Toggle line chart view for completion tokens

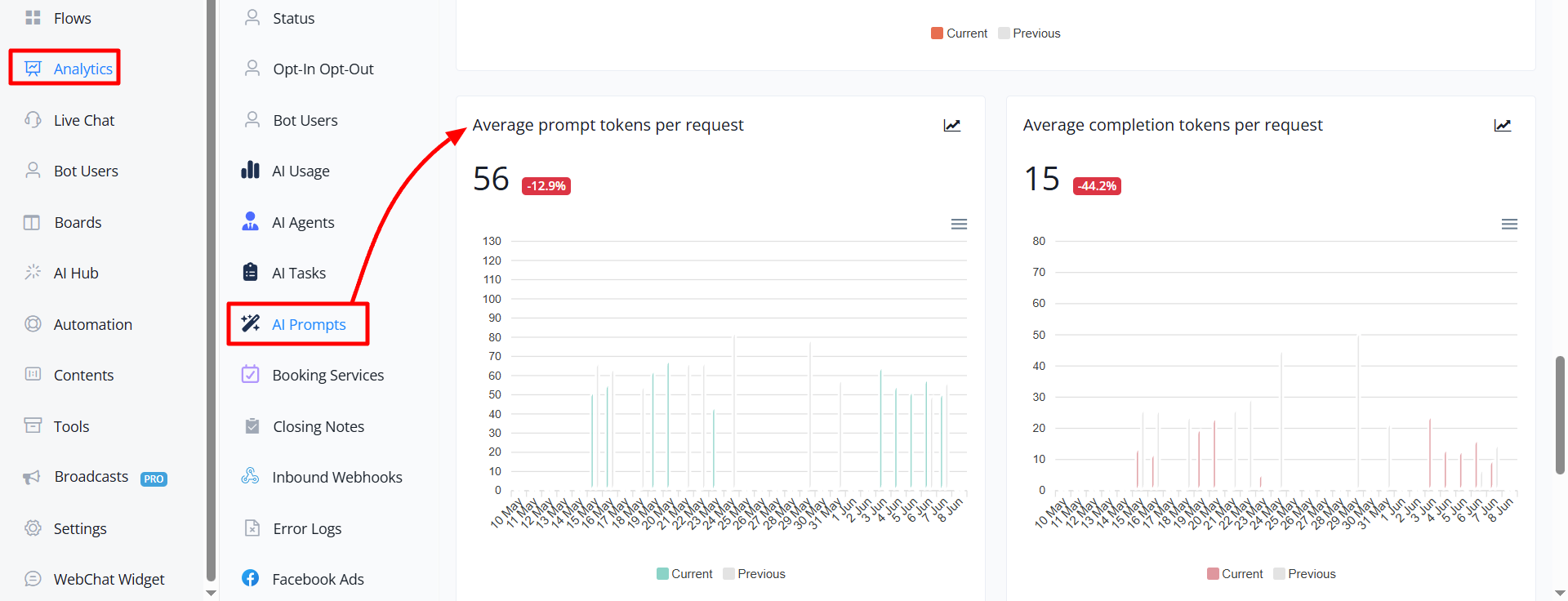click(1503, 126)
